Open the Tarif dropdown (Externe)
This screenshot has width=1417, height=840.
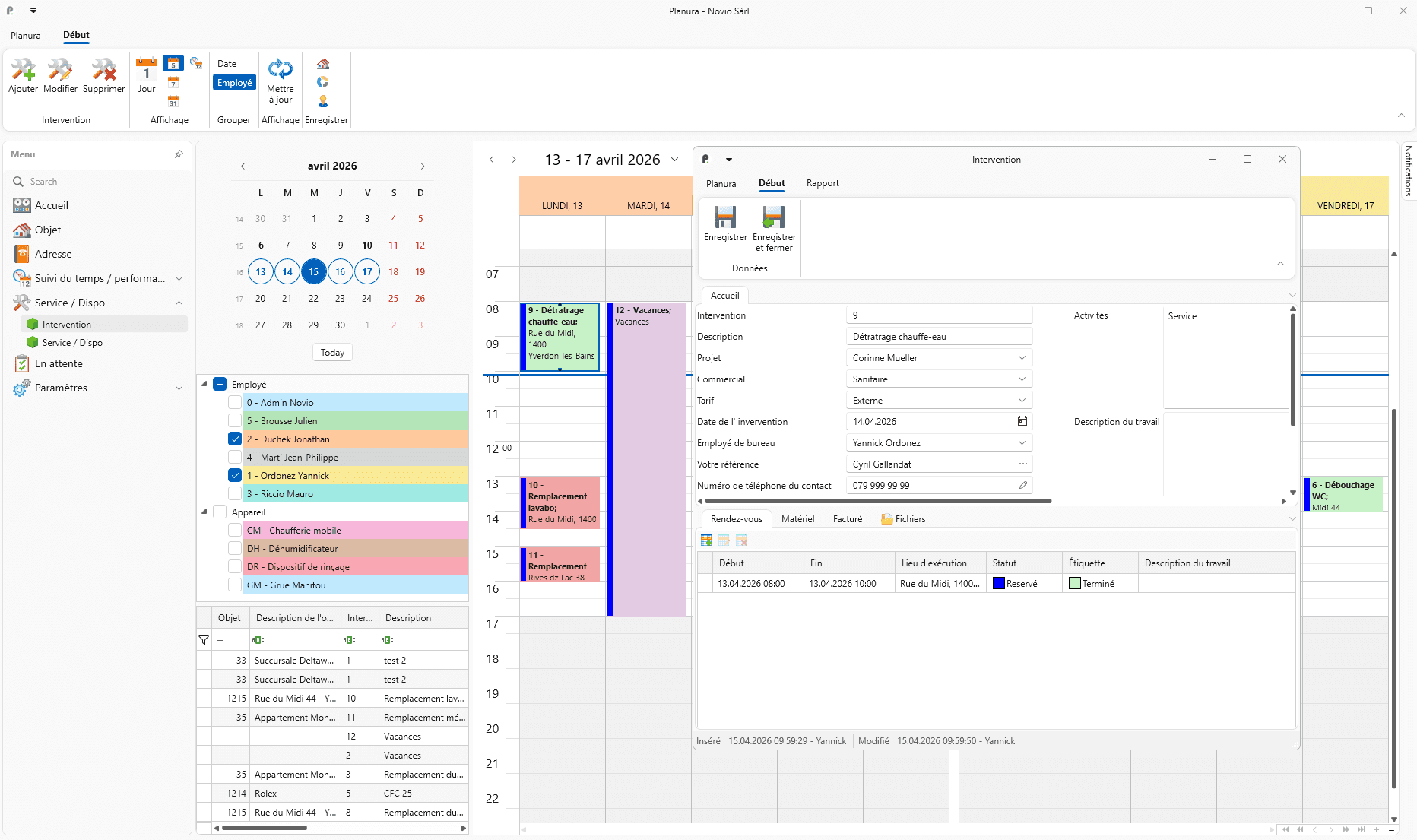[x=1022, y=400]
